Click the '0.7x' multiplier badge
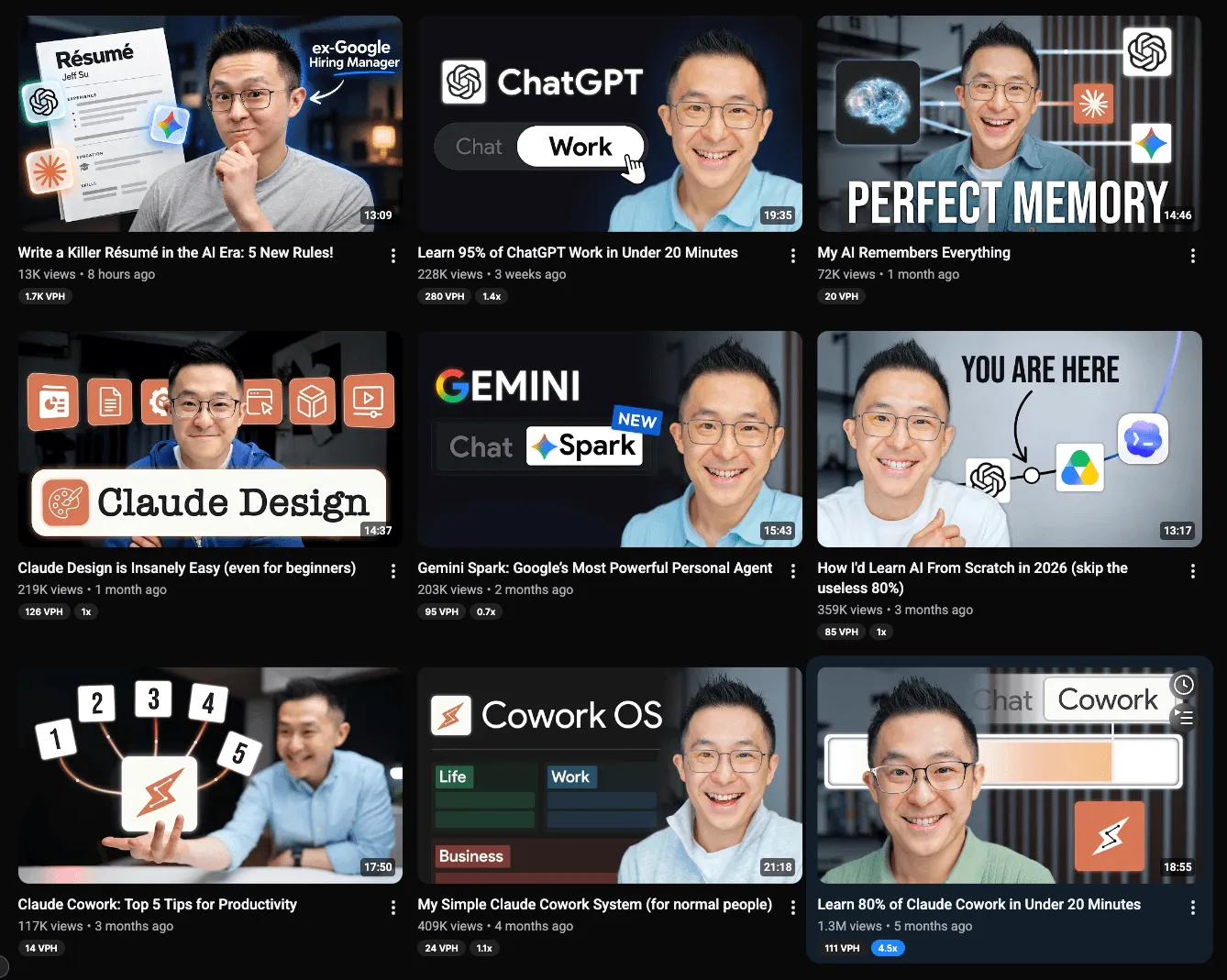Screen dimensions: 1227x980 (487, 611)
